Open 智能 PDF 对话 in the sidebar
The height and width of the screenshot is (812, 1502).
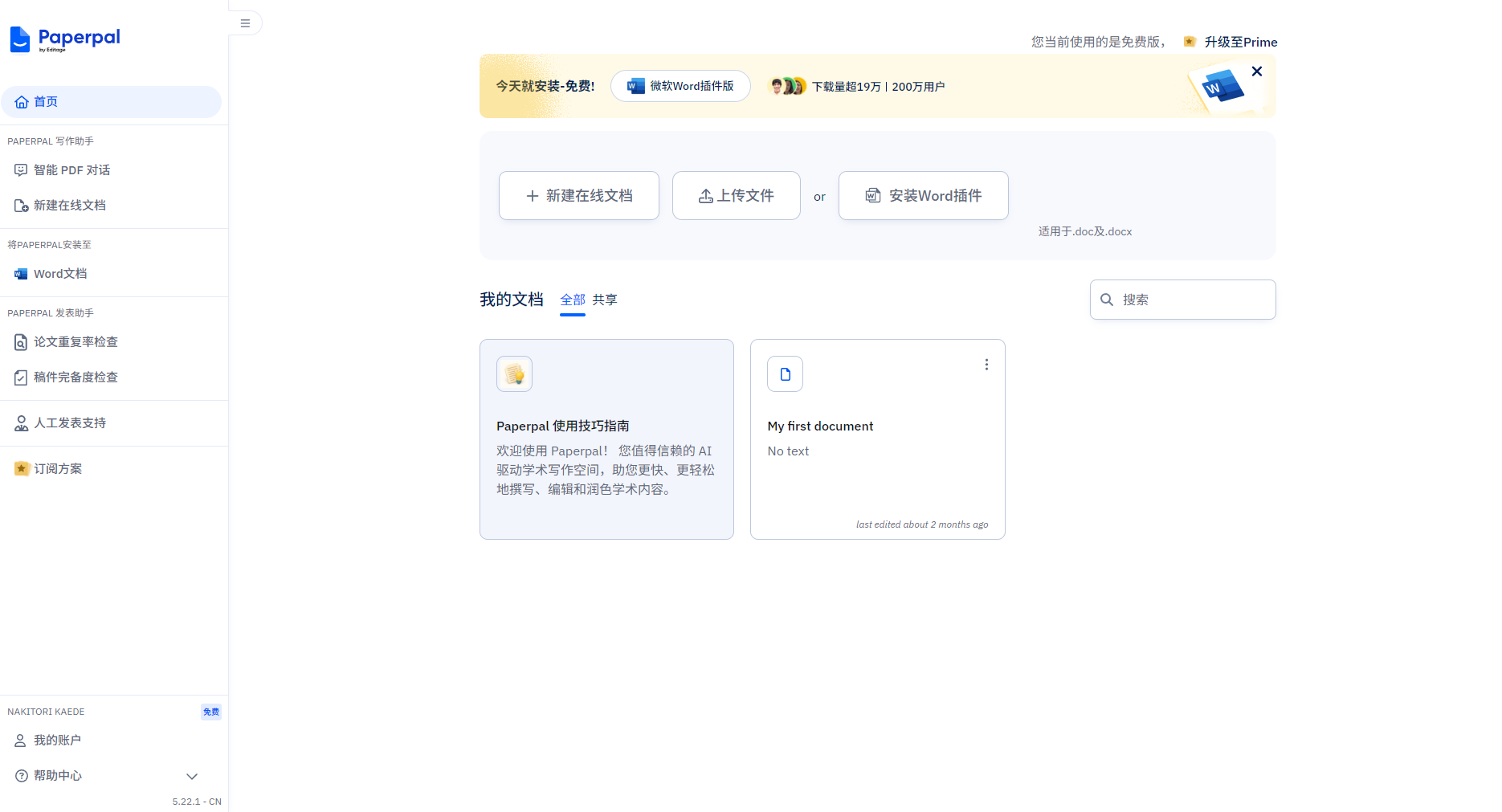(x=111, y=170)
